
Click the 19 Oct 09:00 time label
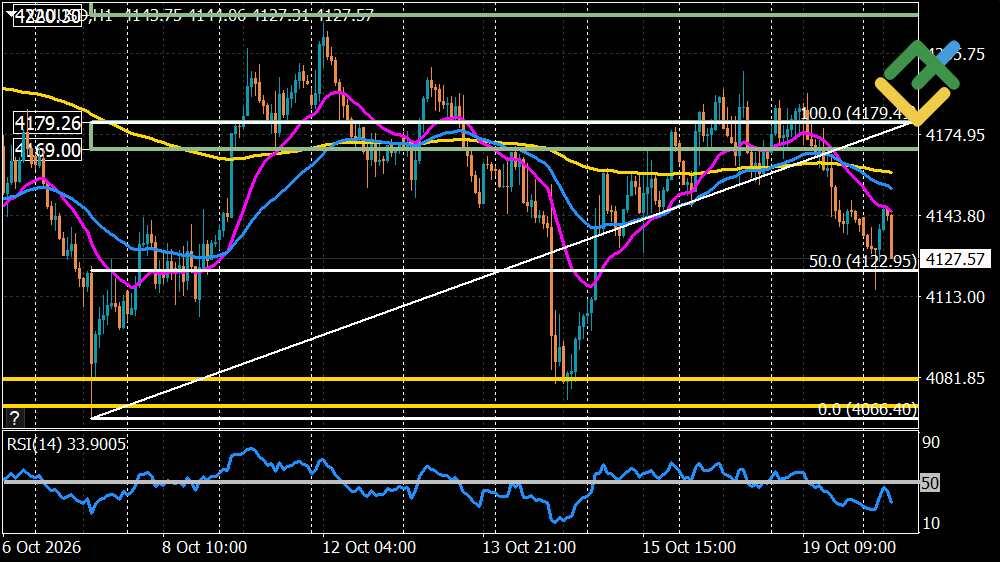click(x=849, y=547)
